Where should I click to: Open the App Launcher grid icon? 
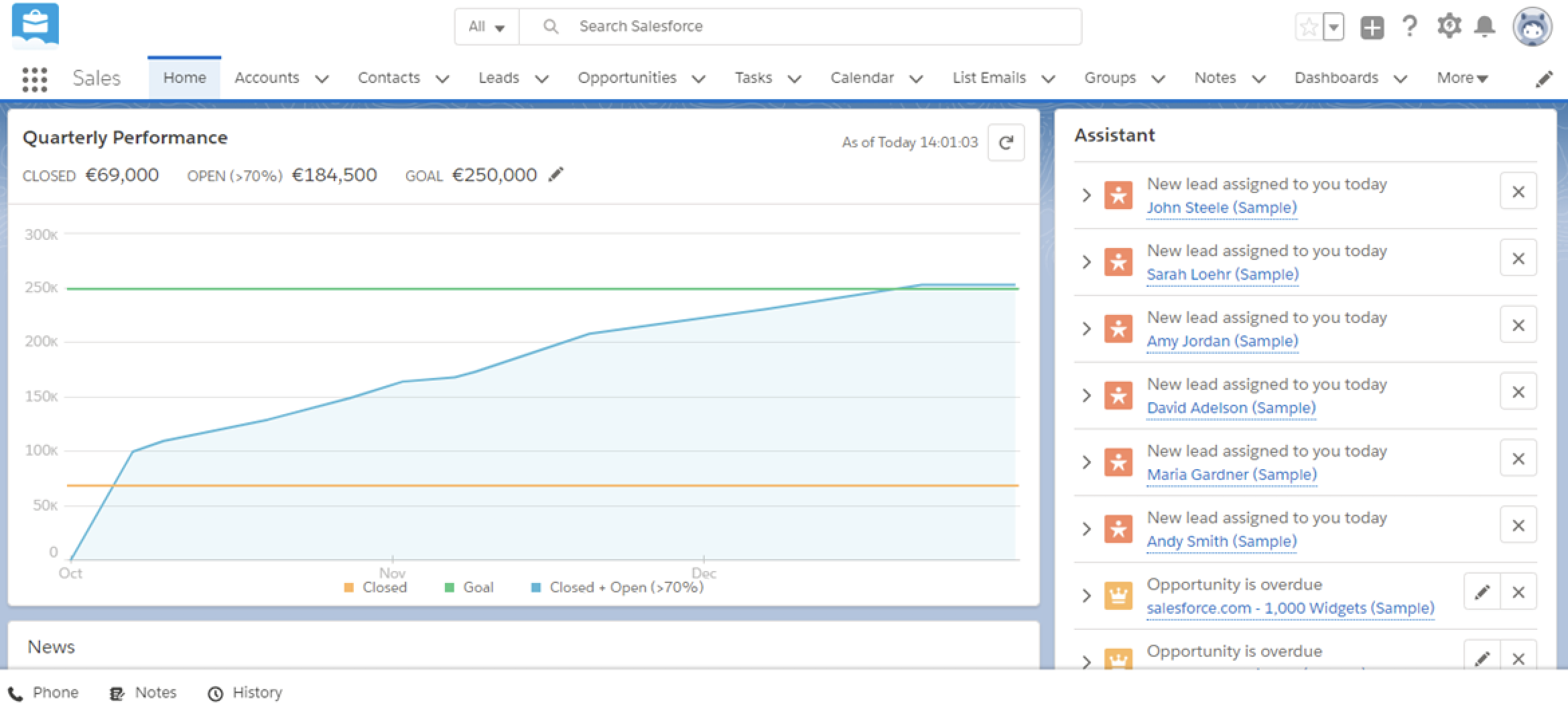click(34, 79)
